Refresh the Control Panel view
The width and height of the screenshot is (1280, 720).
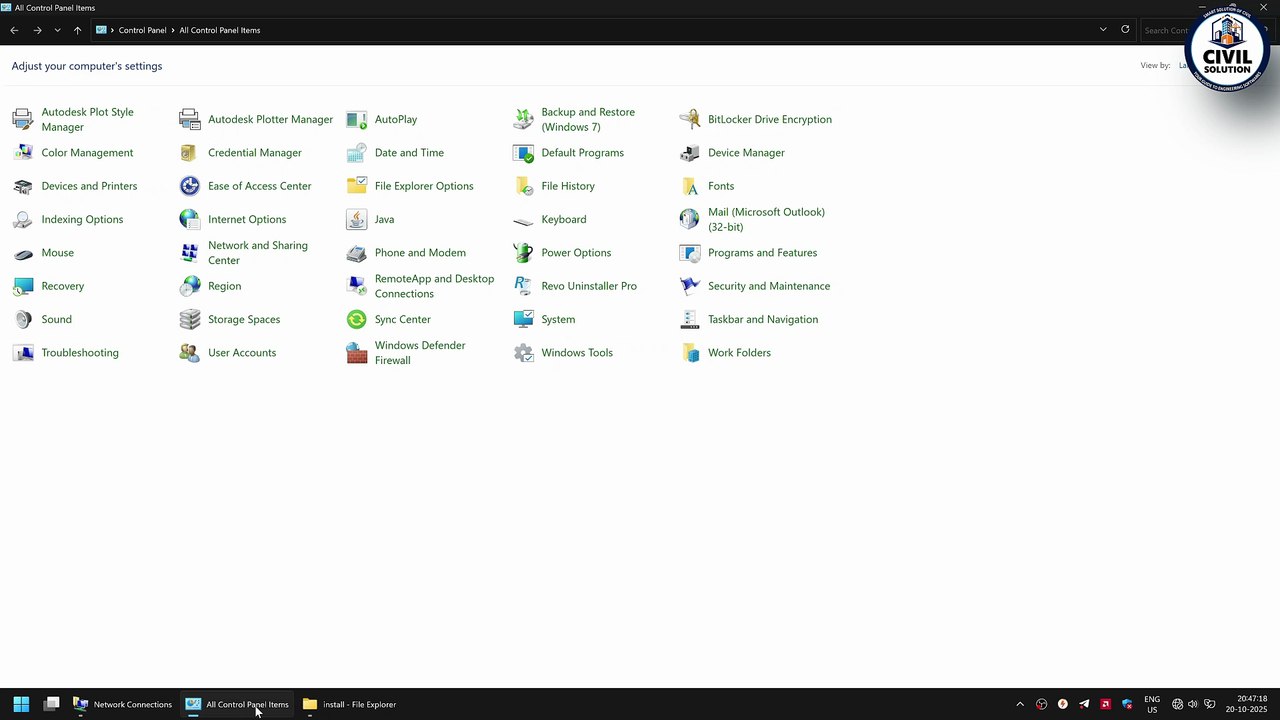[1125, 30]
